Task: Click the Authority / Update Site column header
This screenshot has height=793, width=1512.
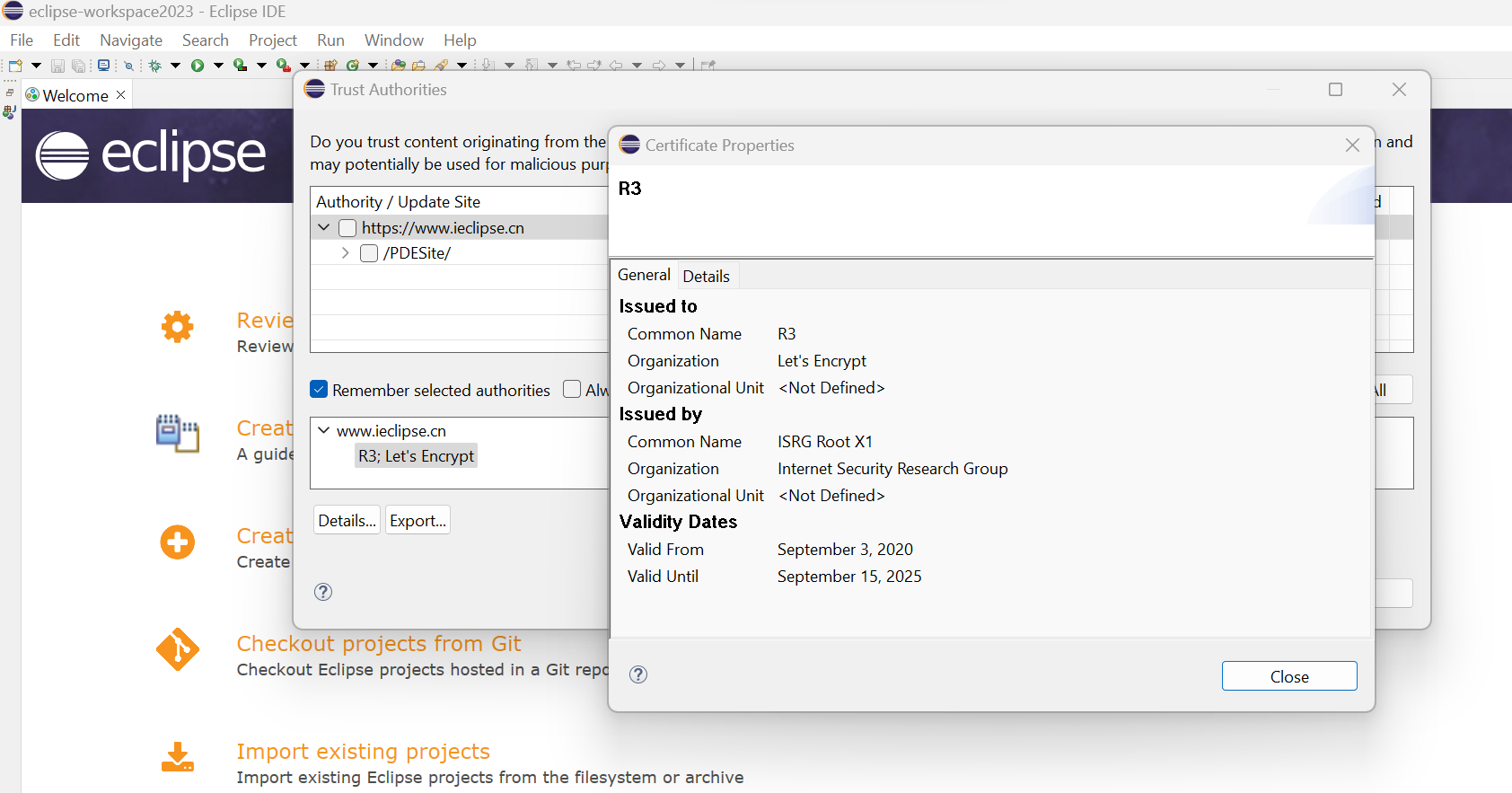Action: [x=398, y=201]
